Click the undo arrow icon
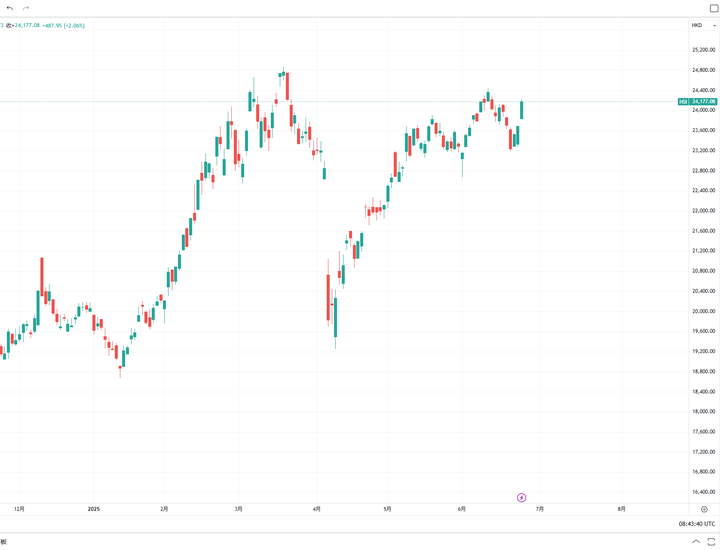Screen dimensions: 720x550 [x=10, y=8]
